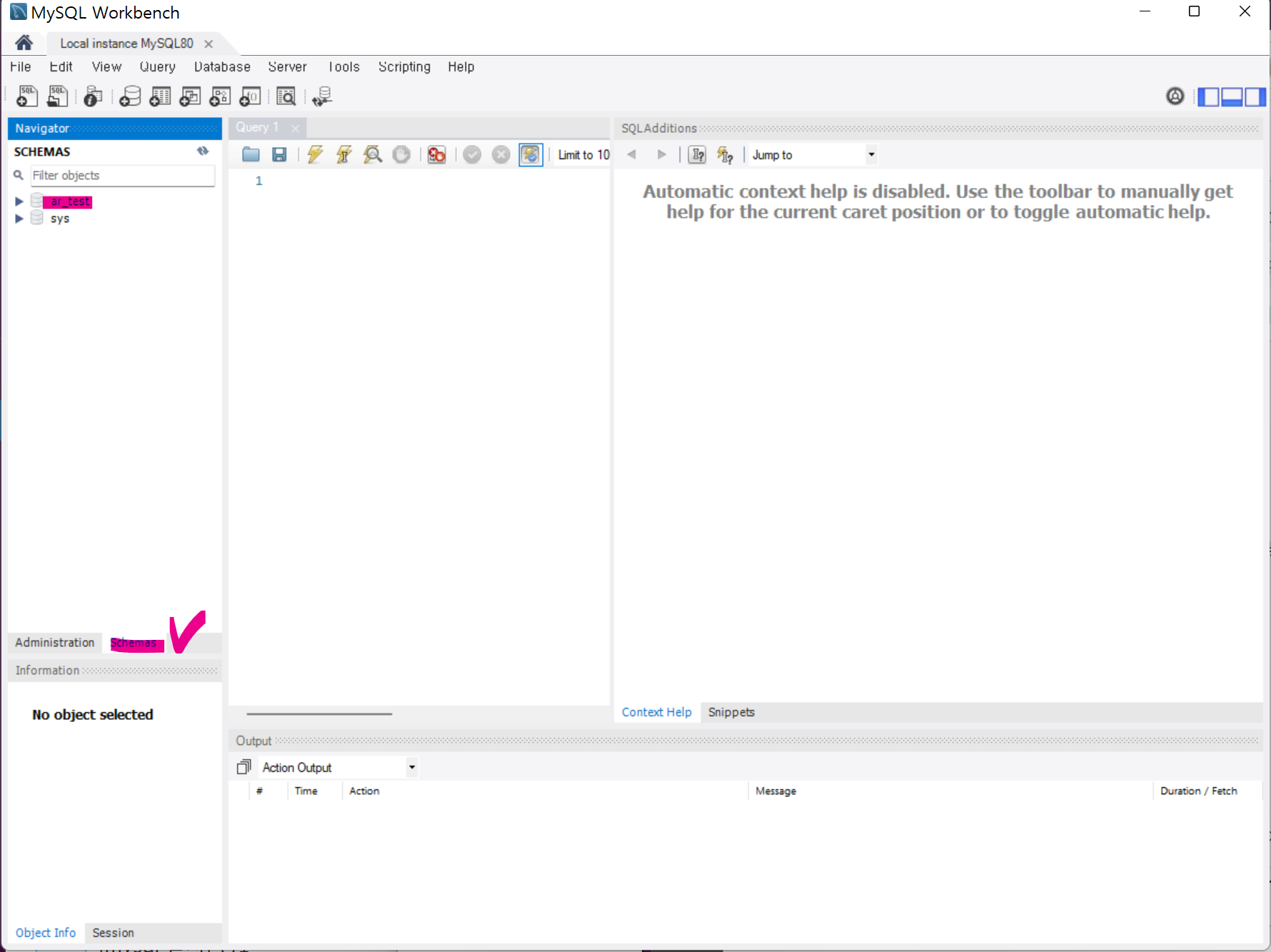
Task: Open the Server menu
Action: [287, 66]
